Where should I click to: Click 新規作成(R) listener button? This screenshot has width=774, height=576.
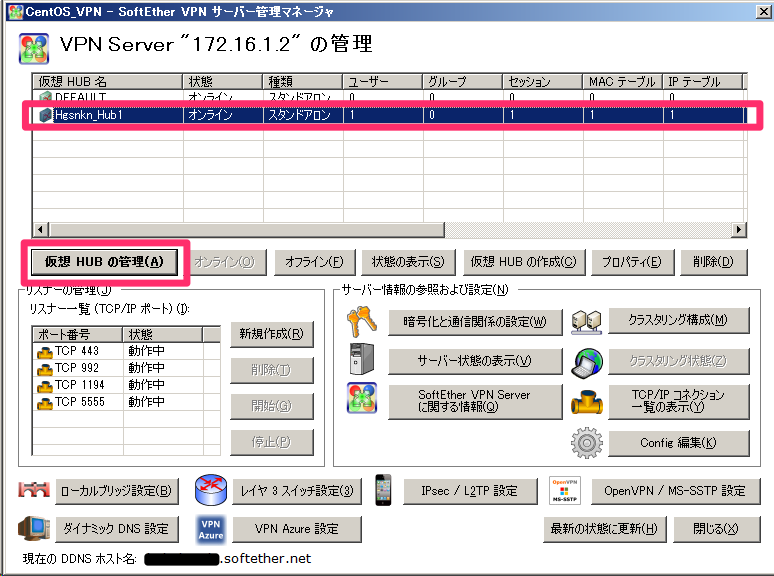tap(271, 334)
